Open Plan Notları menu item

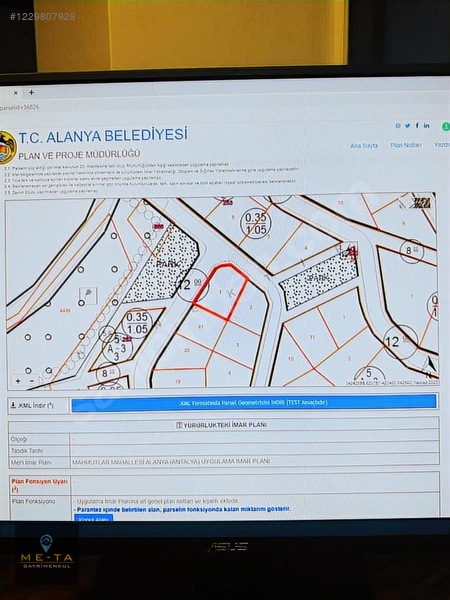tap(406, 145)
